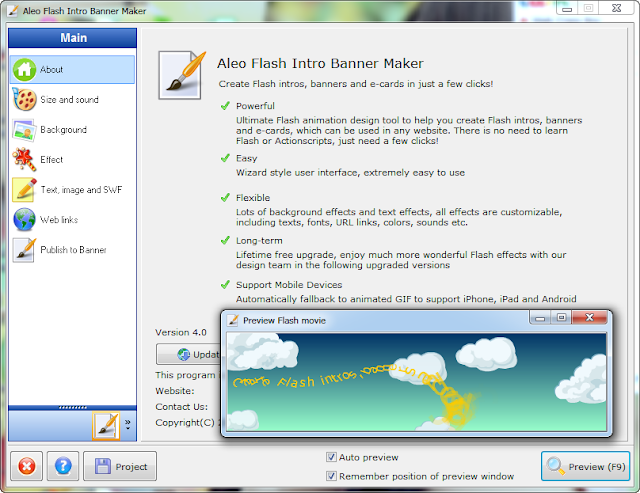
Task: Open the About page via home icon
Action: [24, 70]
